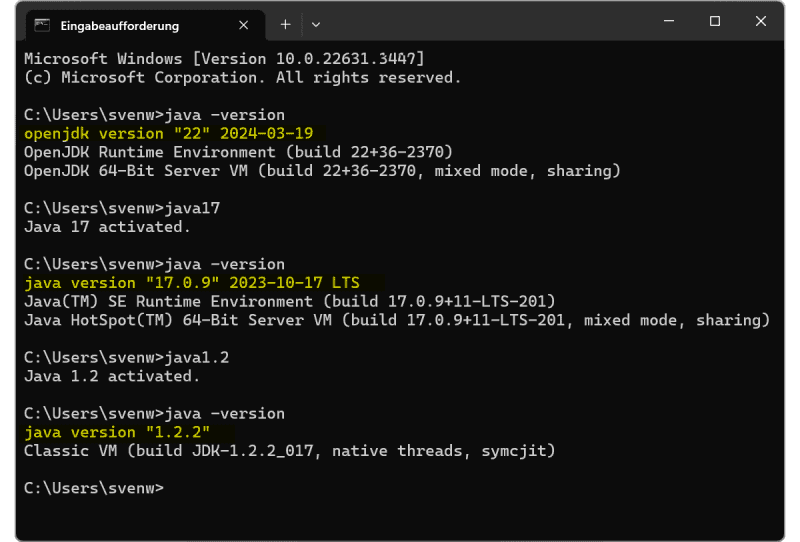This screenshot has width=800, height=542.
Task: Click the OpenJDK Runtime Environment line
Action: tap(238, 152)
